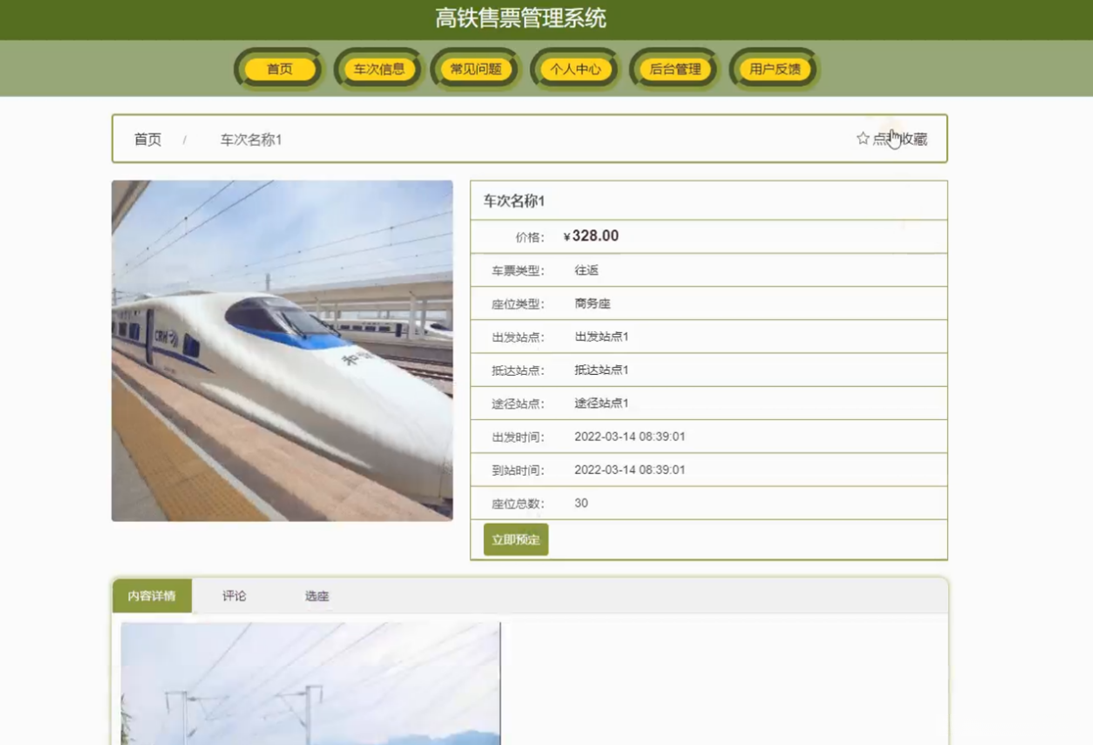Click 首页 in the breadcrumb
The width and height of the screenshot is (1093, 745).
148,139
